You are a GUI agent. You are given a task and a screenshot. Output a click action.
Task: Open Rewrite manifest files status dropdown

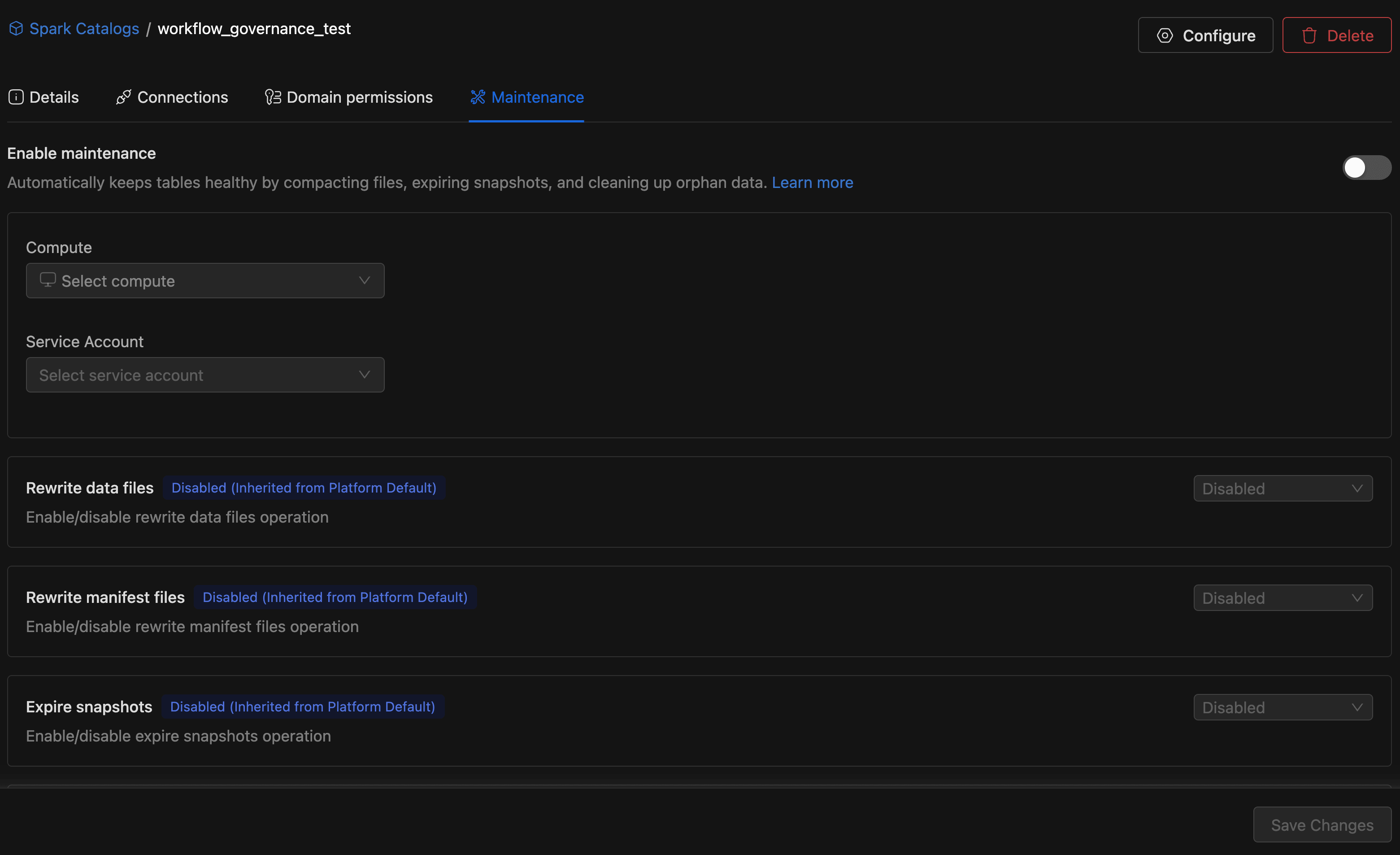(1283, 598)
